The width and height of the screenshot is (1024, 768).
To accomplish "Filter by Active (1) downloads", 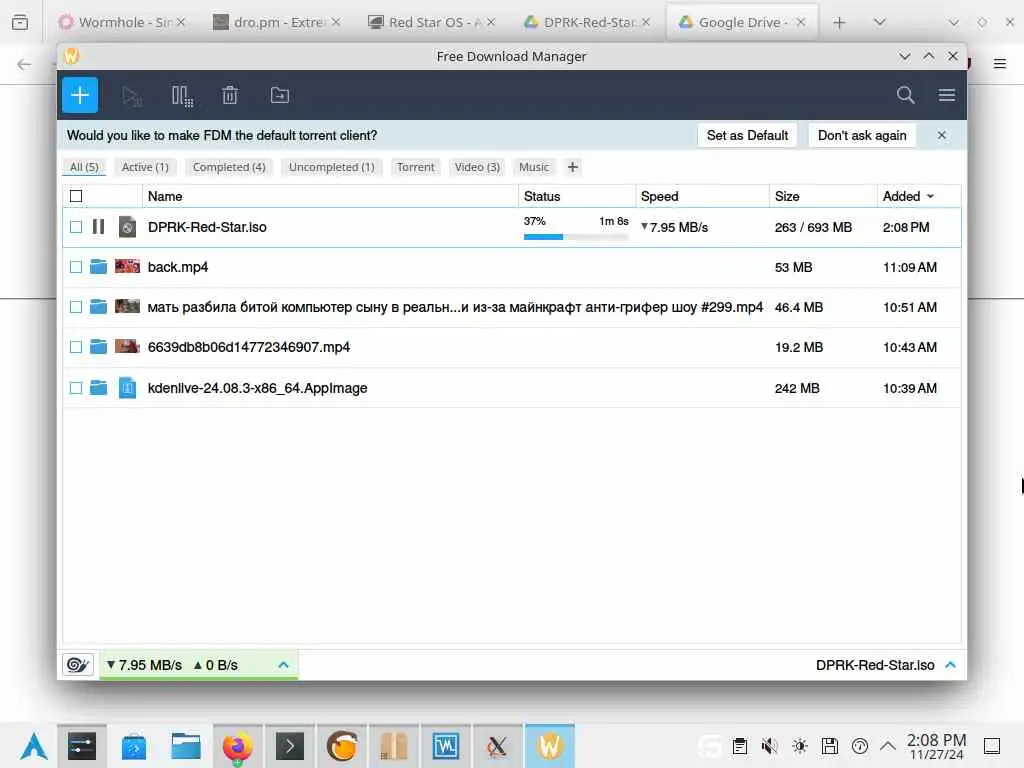I will pyautogui.click(x=145, y=167).
